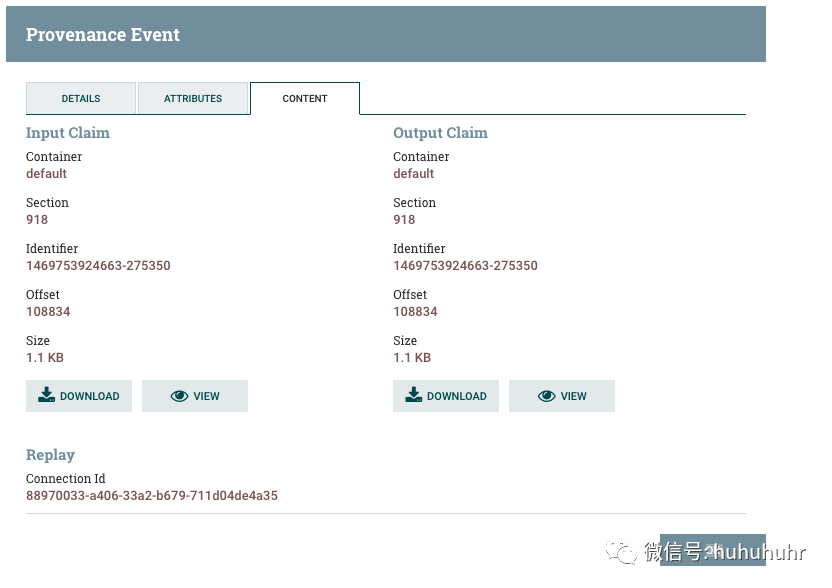
Task: Click the Input Claim heading
Action: (x=68, y=133)
